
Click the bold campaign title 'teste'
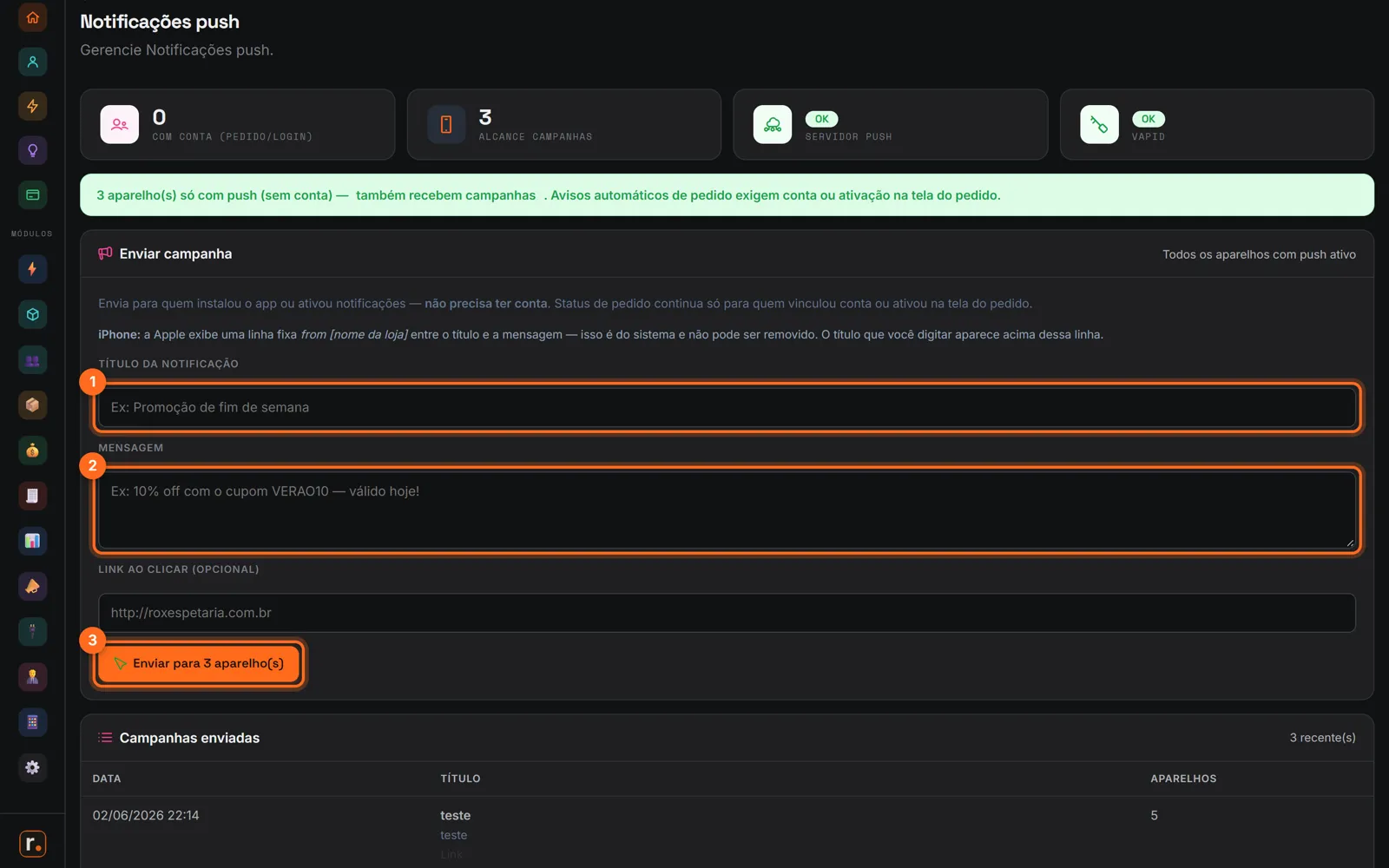(x=455, y=815)
